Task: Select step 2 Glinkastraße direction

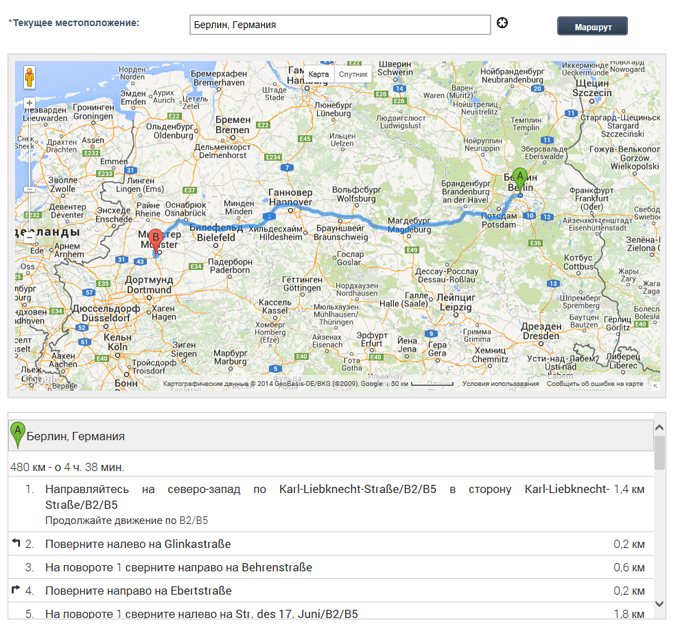Action: (331, 544)
